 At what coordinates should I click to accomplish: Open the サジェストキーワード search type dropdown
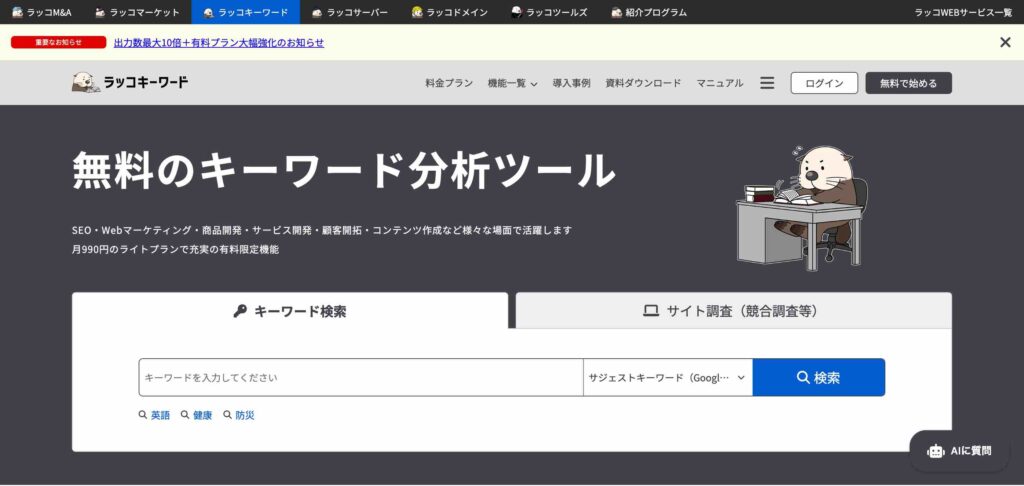[667, 378]
